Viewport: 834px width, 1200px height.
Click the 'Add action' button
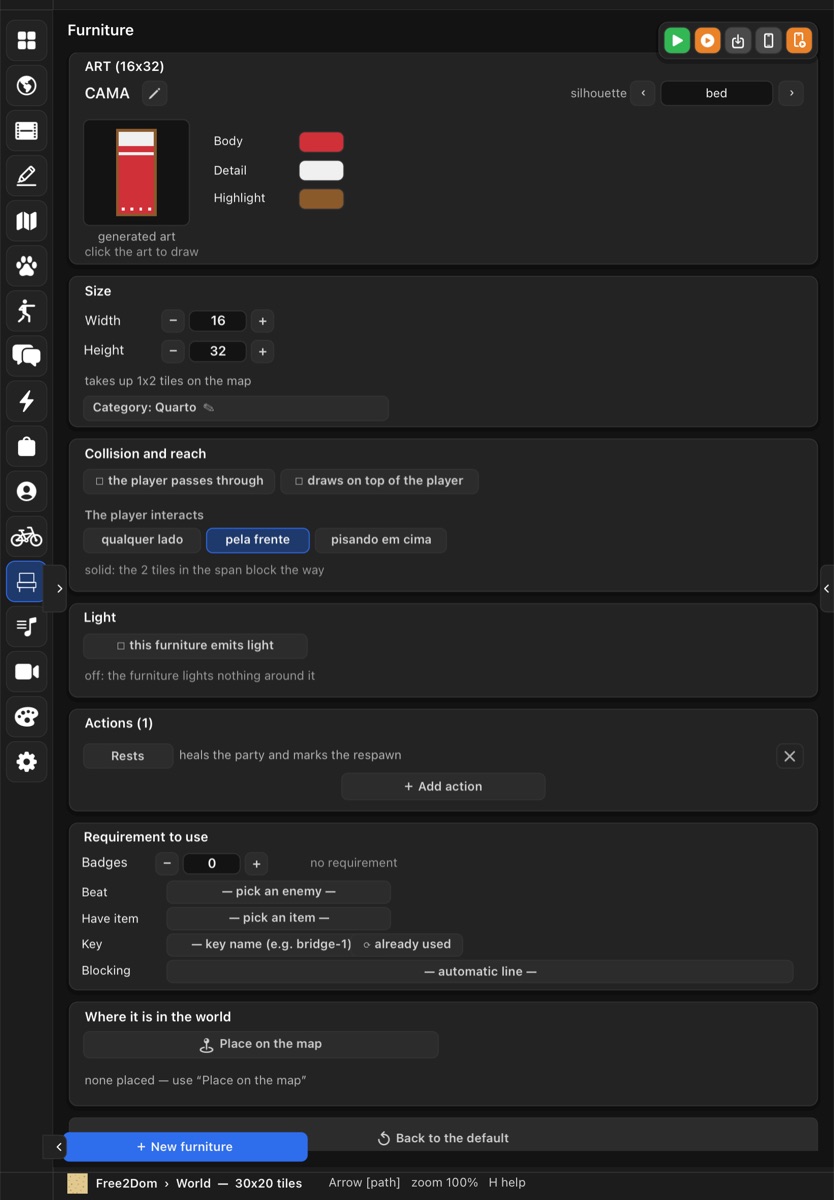tap(443, 787)
